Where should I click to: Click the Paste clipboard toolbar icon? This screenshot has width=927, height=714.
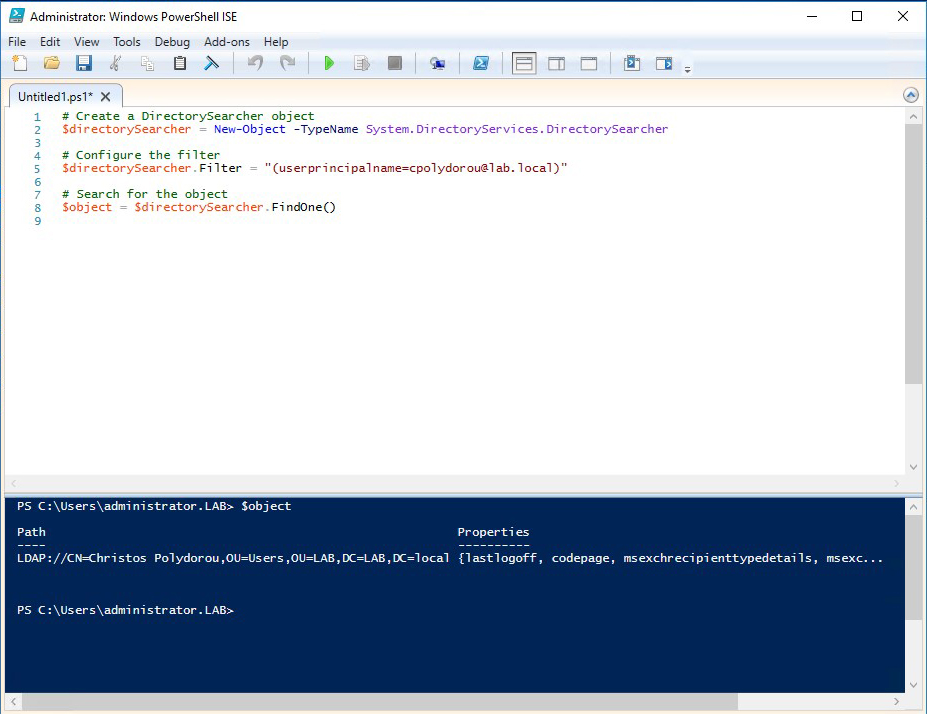point(180,63)
